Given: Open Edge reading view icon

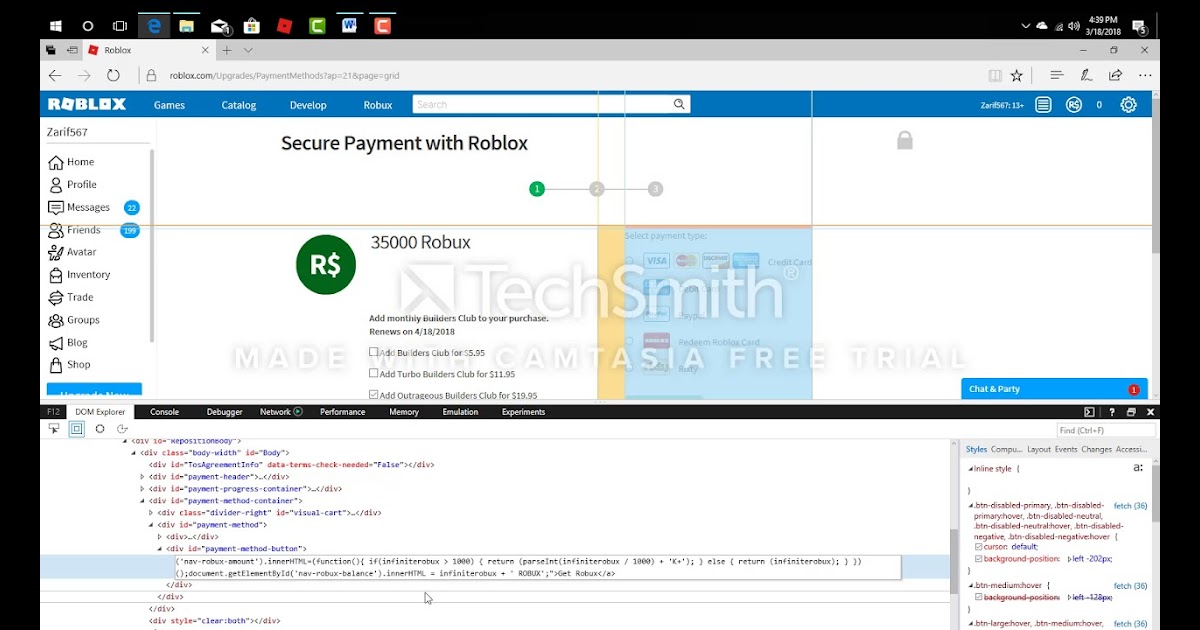Looking at the screenshot, I should (x=995, y=75).
